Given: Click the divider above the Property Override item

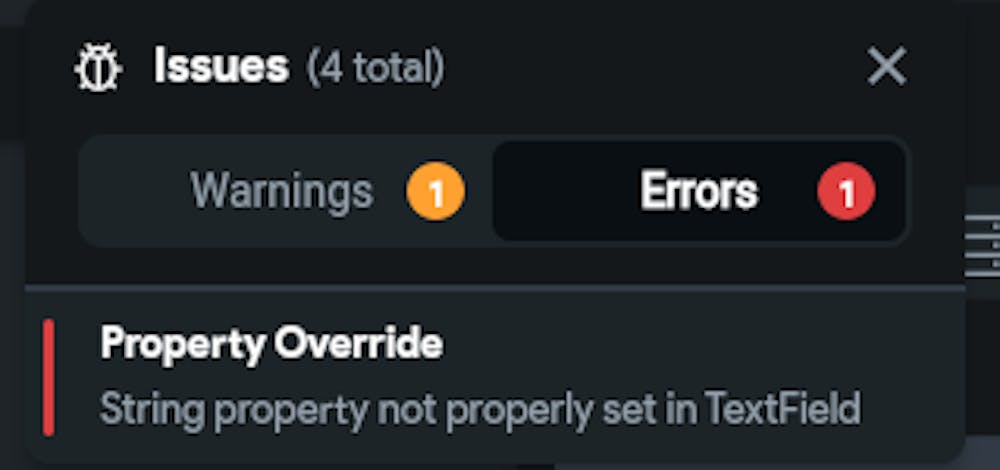Looking at the screenshot, I should pos(495,288).
